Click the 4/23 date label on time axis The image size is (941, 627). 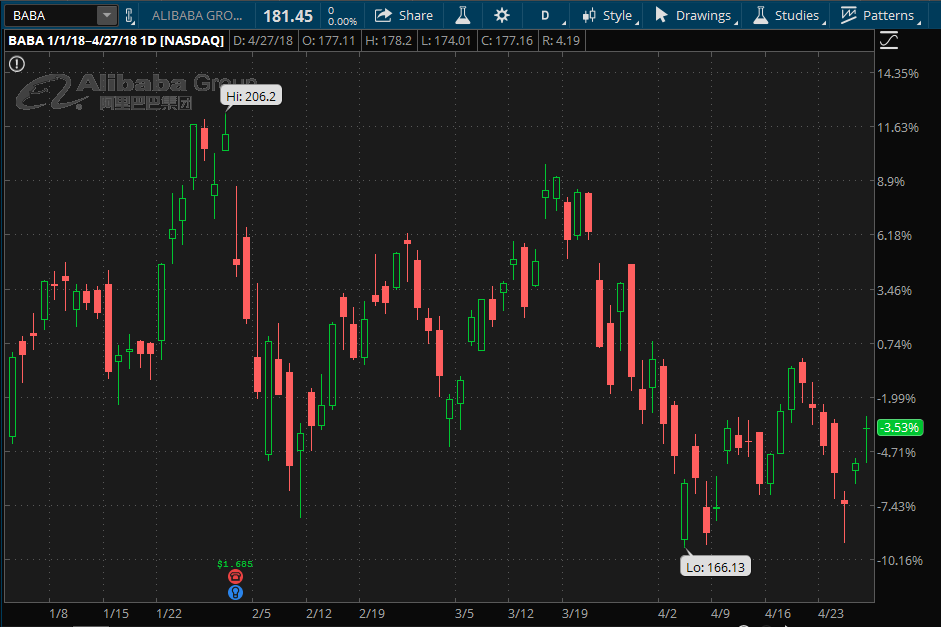click(831, 614)
